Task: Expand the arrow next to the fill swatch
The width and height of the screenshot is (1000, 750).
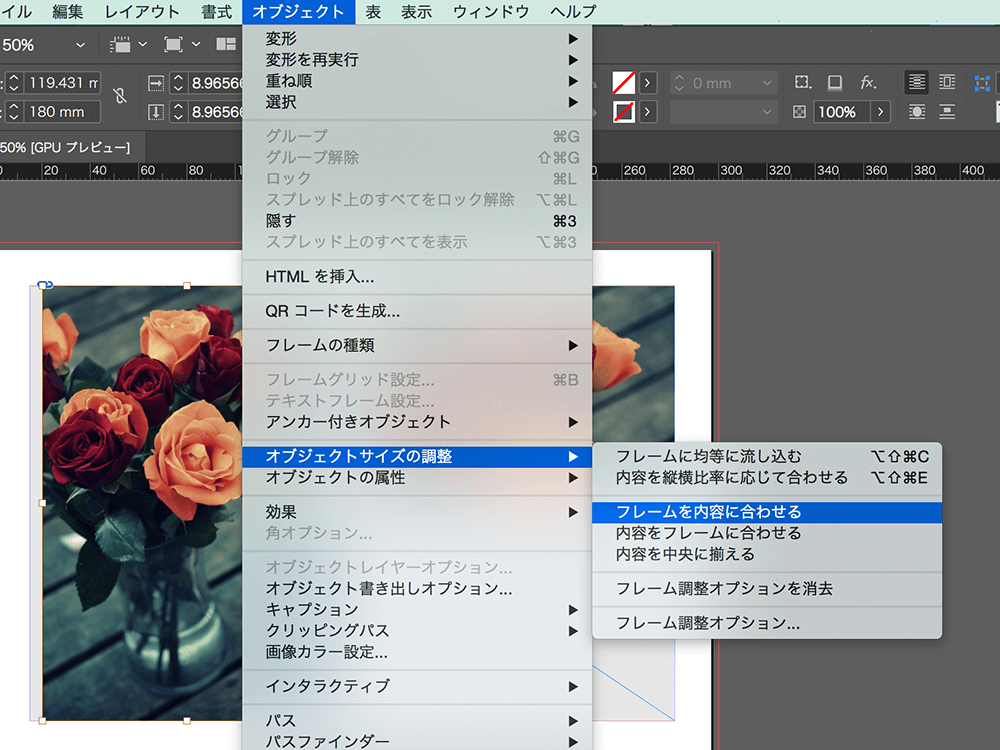Action: click(647, 82)
